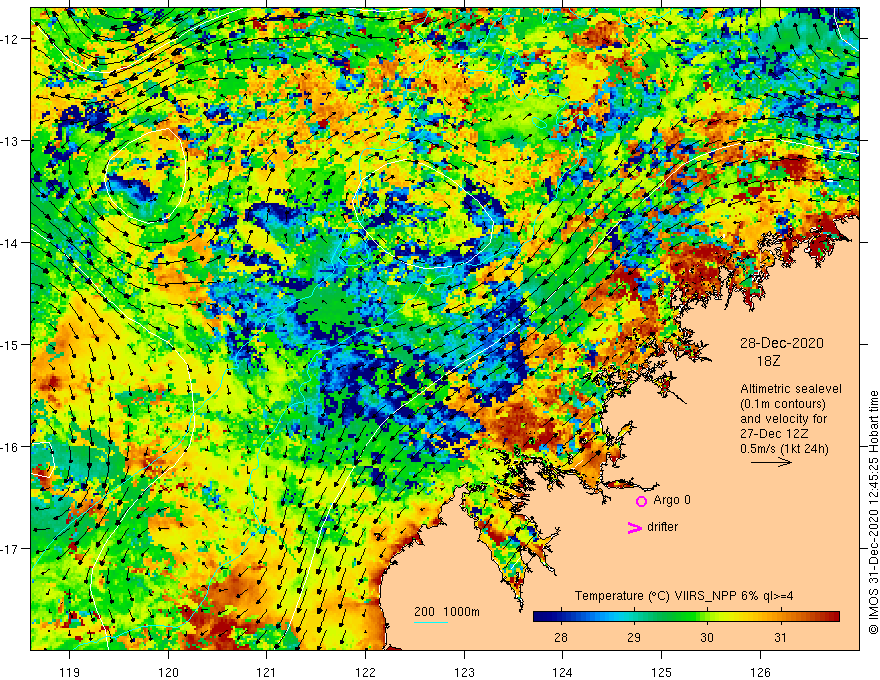The image size is (880, 680).
Task: Click the '29' colorbar tick label
Action: (634, 638)
